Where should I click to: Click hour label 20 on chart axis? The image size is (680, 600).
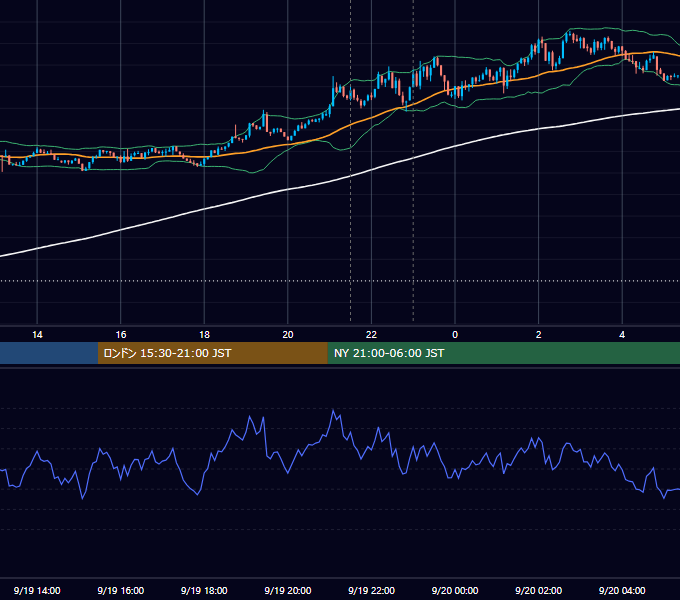click(x=288, y=335)
